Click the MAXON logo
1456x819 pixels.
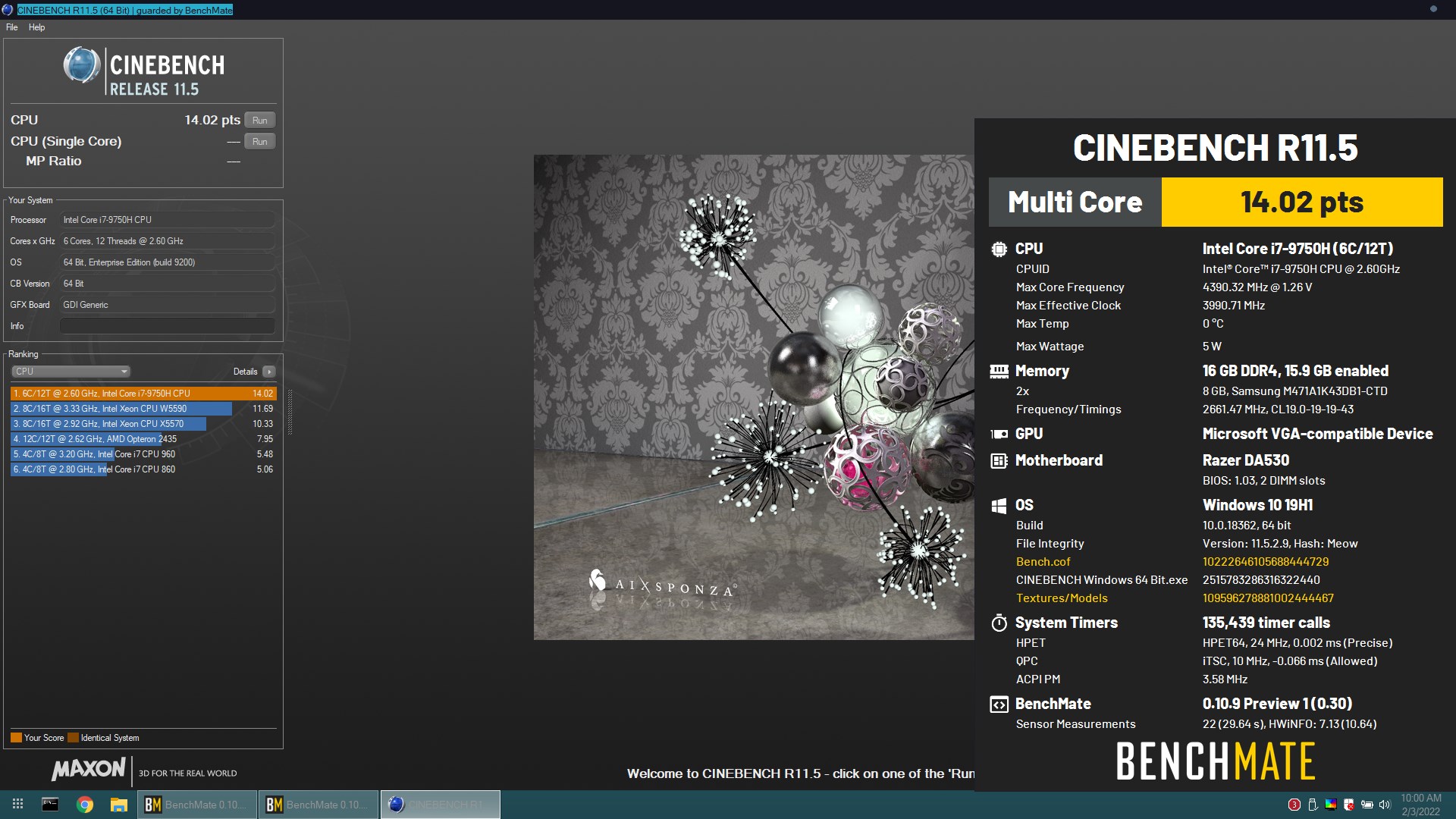point(89,769)
